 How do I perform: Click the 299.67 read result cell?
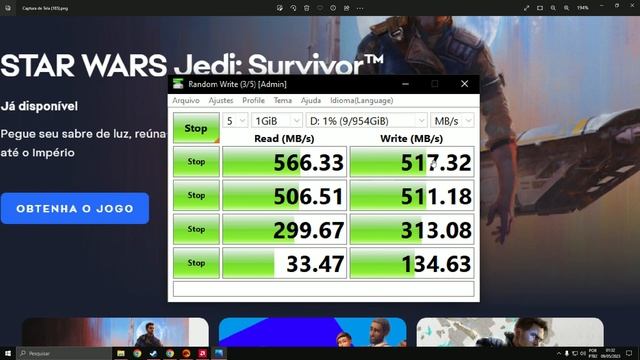pos(284,229)
